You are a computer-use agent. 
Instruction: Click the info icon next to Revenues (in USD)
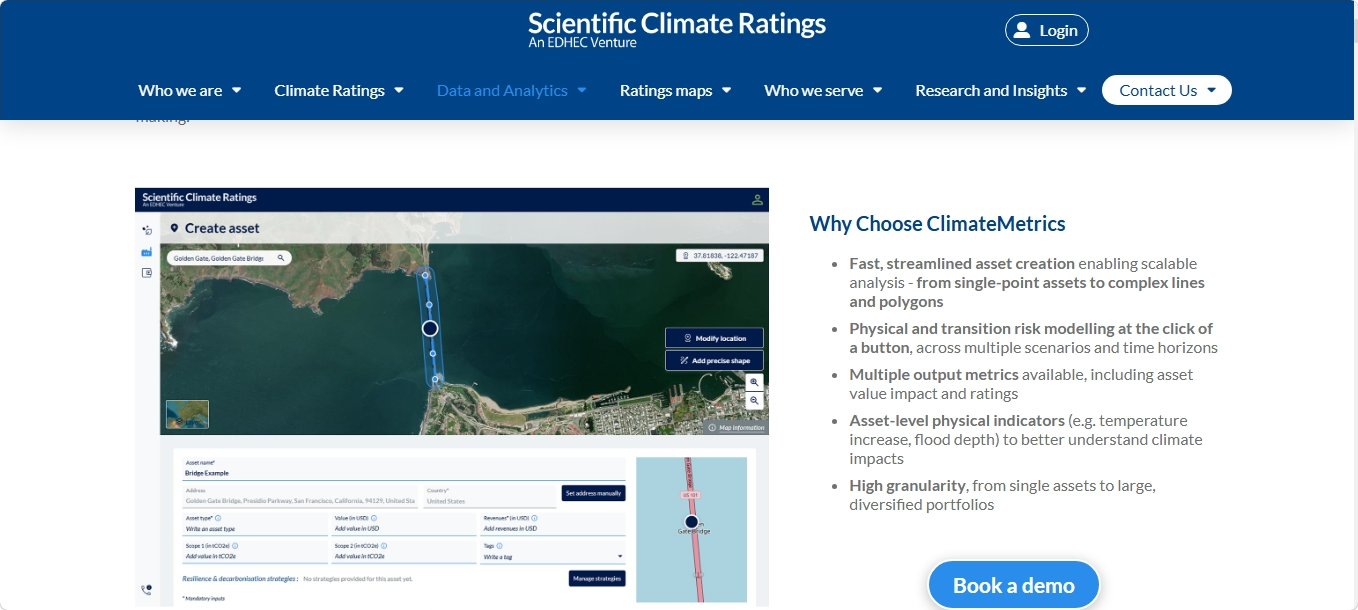coord(534,518)
